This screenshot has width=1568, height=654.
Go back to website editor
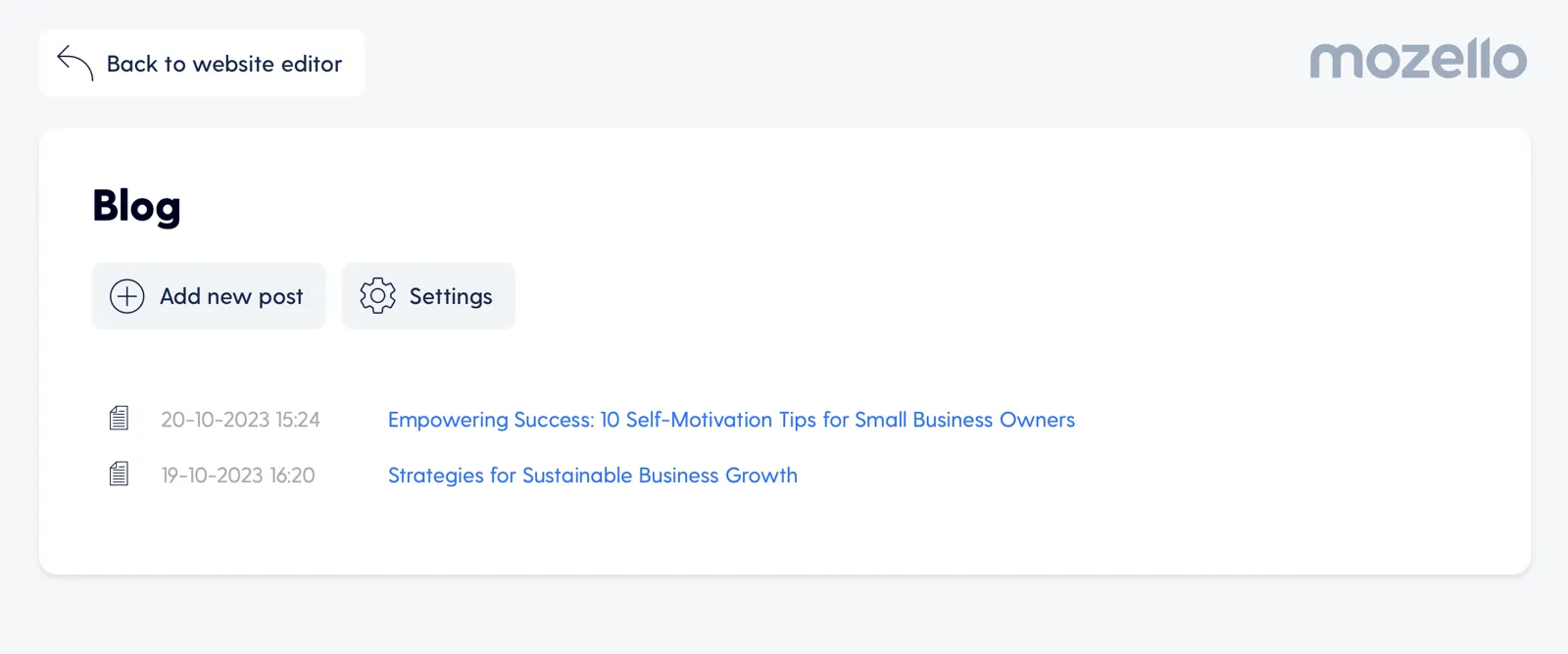(x=202, y=63)
